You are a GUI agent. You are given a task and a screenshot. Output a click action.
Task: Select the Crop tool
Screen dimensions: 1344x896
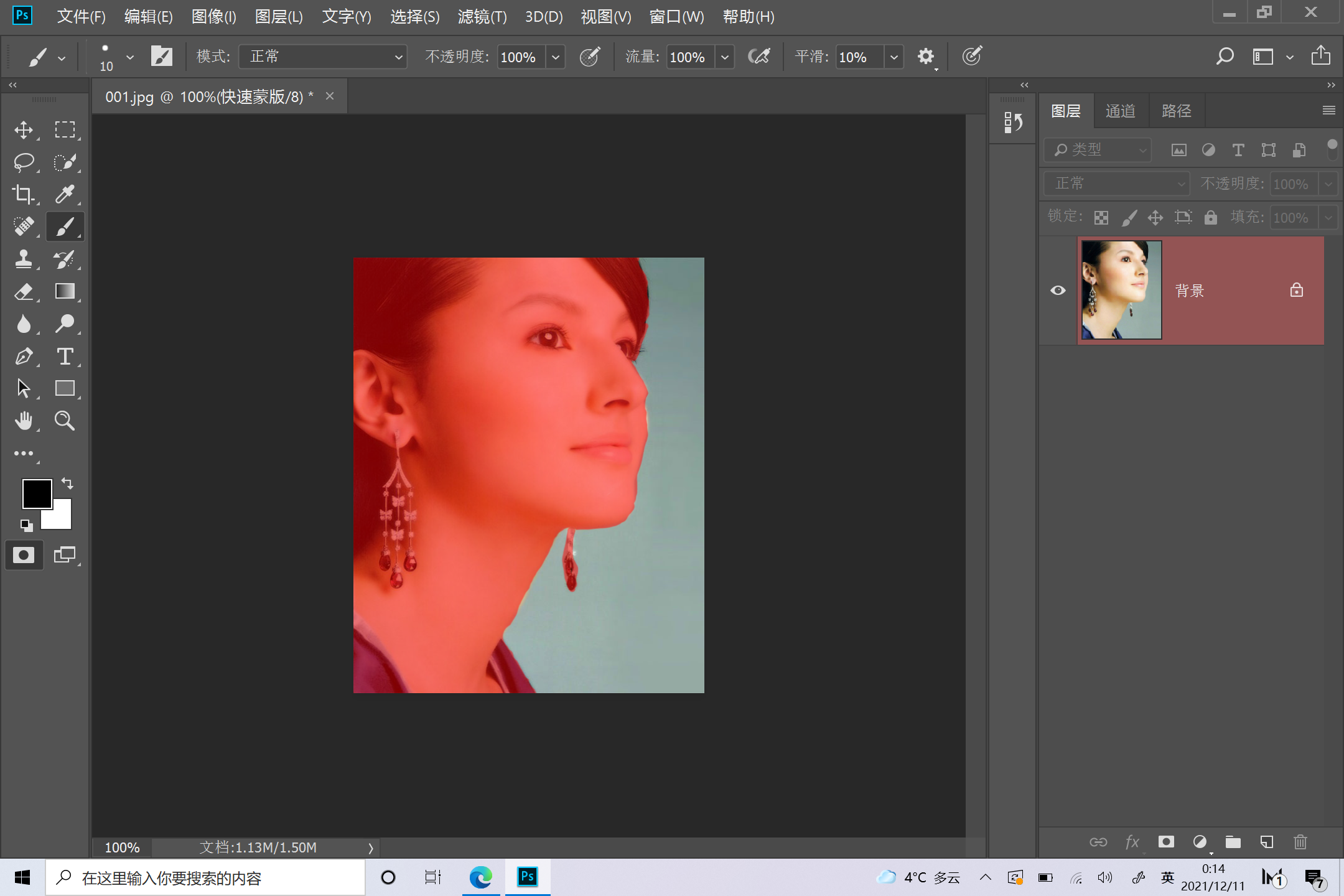[x=24, y=194]
